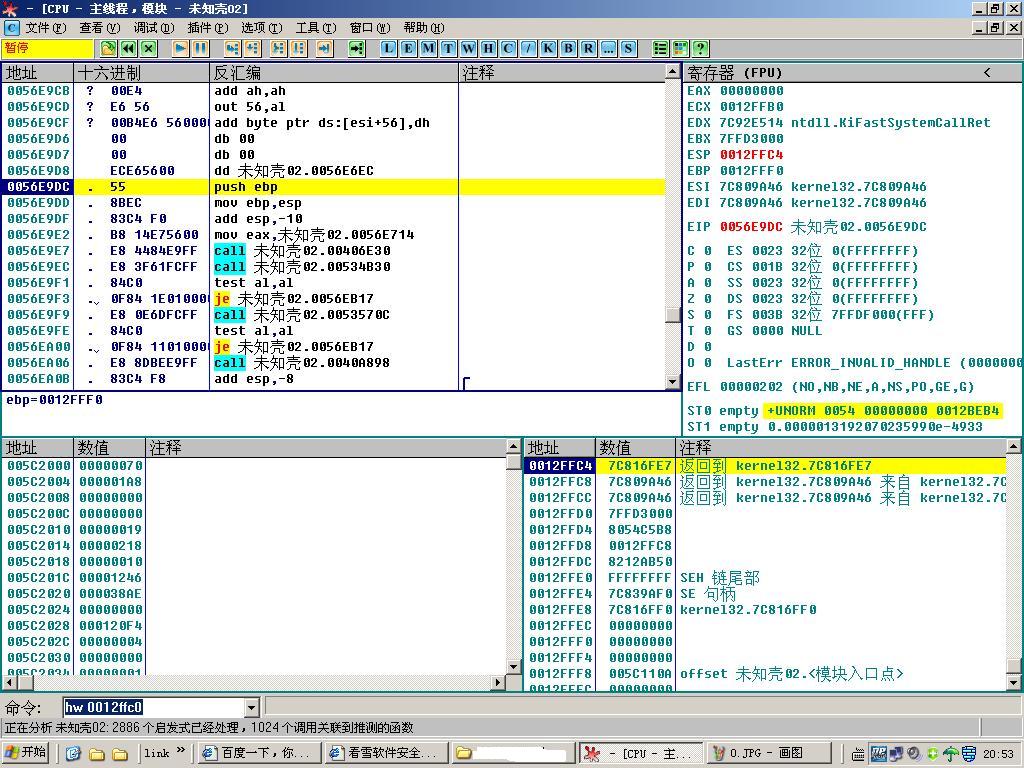
Task: Show Run trace with the ... button
Action: pyautogui.click(x=608, y=48)
